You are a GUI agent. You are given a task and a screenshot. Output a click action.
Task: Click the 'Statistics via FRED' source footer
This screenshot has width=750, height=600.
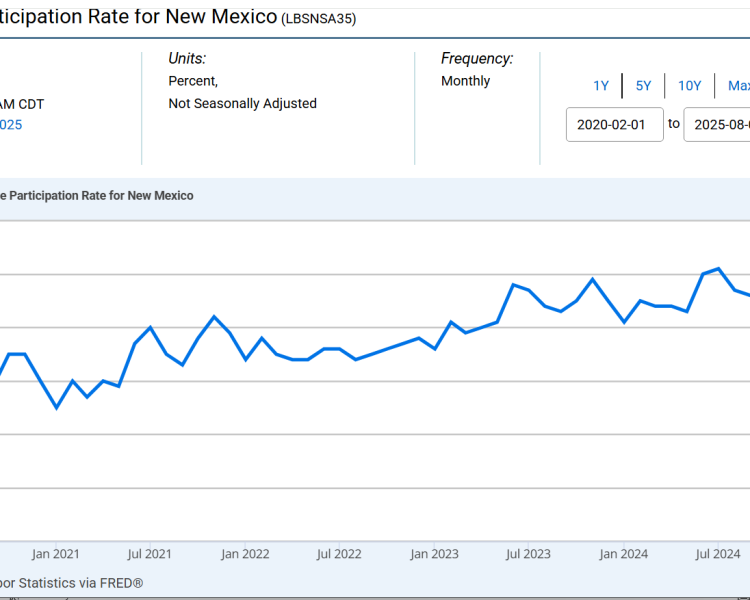point(71,582)
